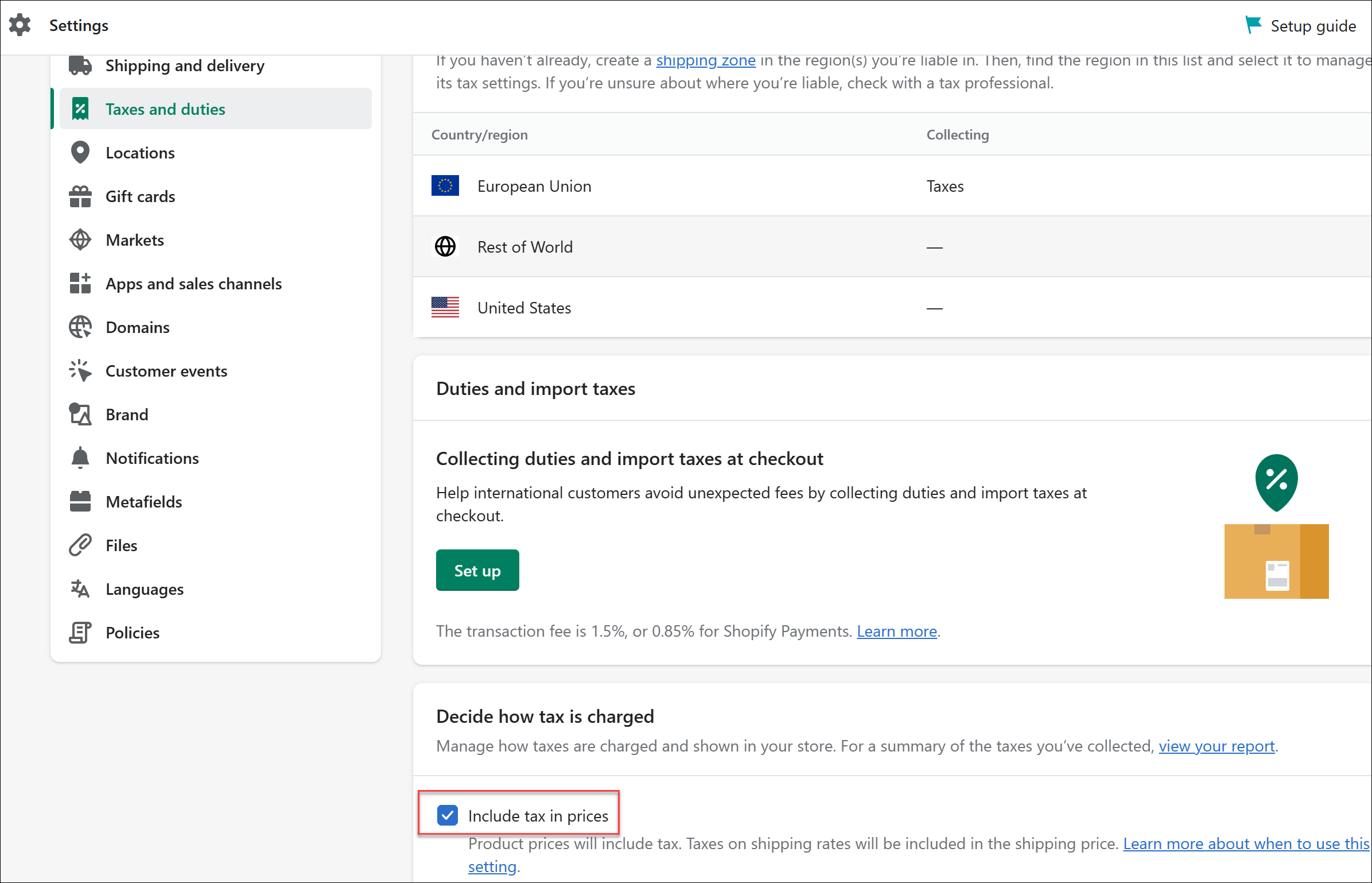The height and width of the screenshot is (883, 1372).
Task: Open Rest of World region row
Action: [892, 247]
